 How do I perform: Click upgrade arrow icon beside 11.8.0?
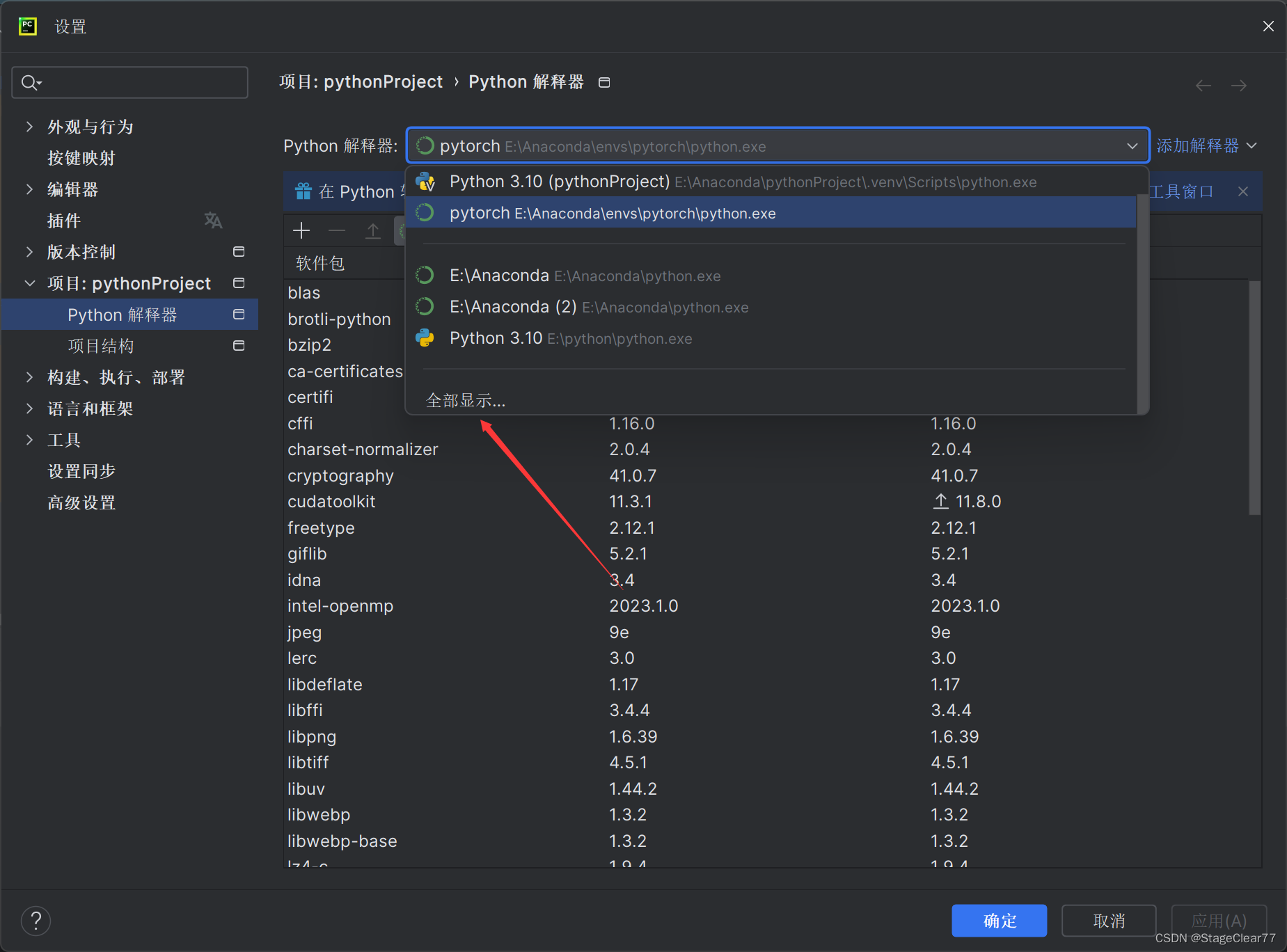940,501
